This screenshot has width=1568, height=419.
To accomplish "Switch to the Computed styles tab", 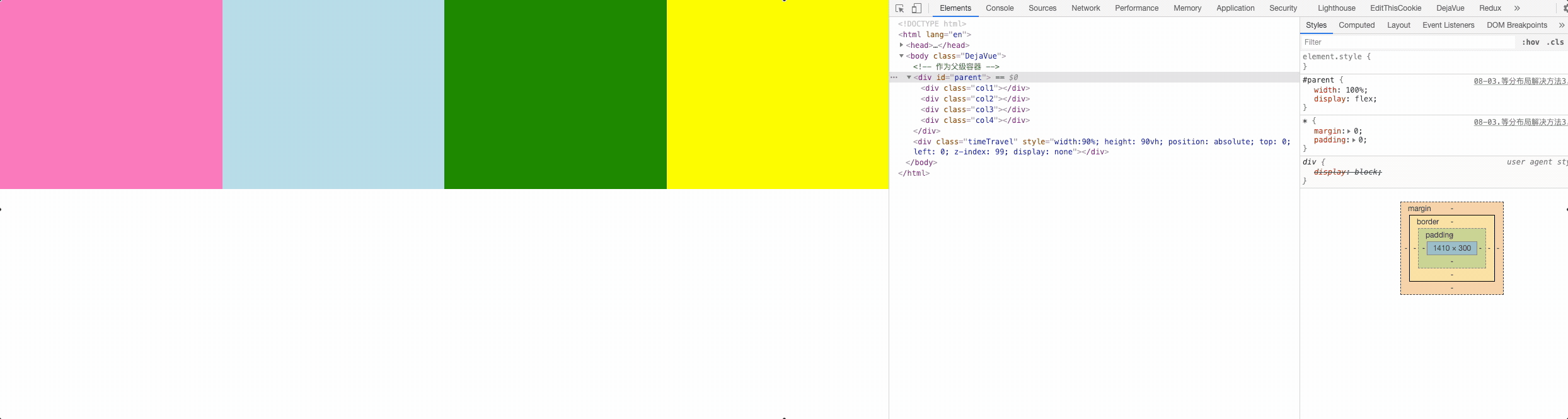I will pyautogui.click(x=1356, y=25).
